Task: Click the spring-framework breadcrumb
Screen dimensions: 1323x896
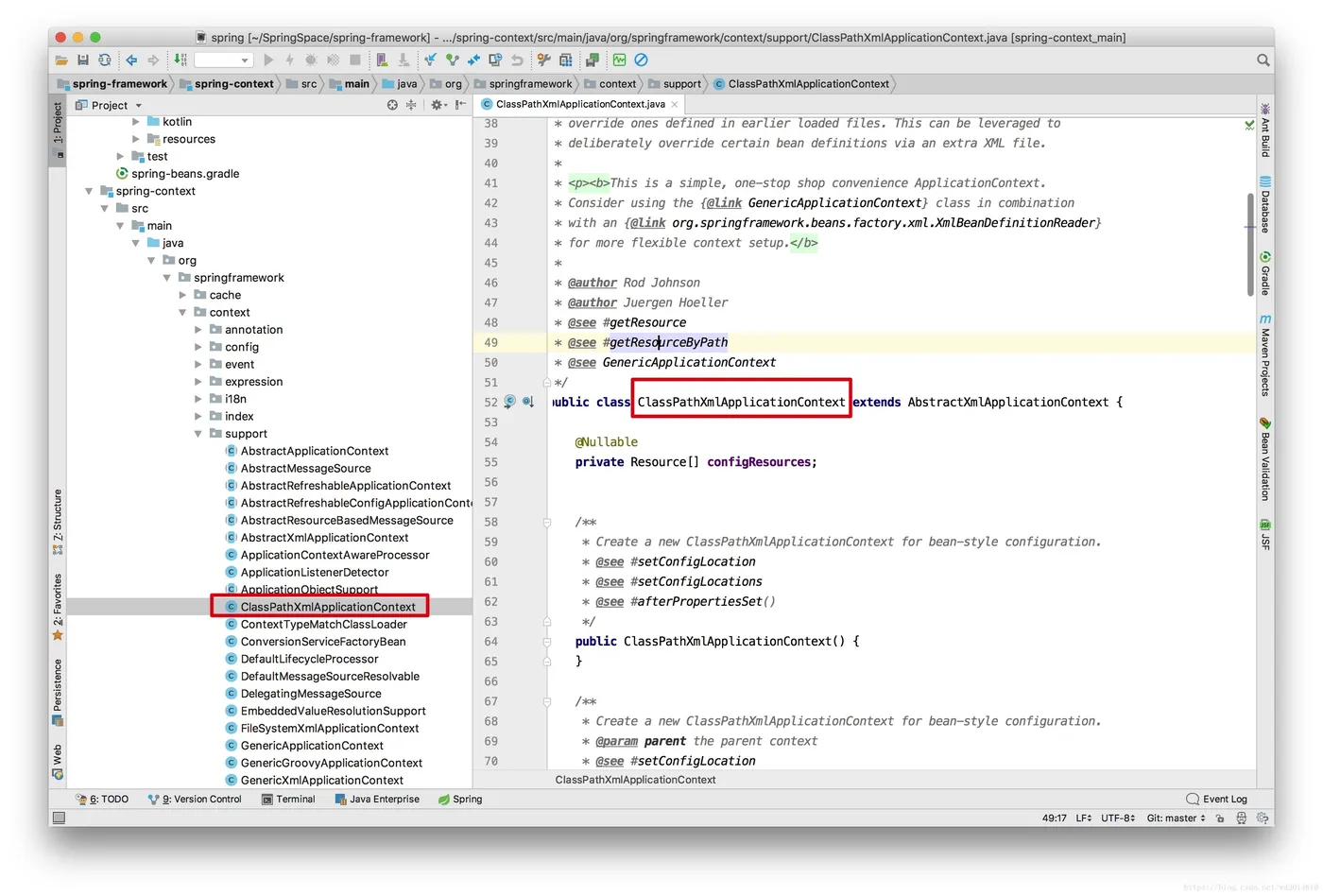Action: (112, 84)
